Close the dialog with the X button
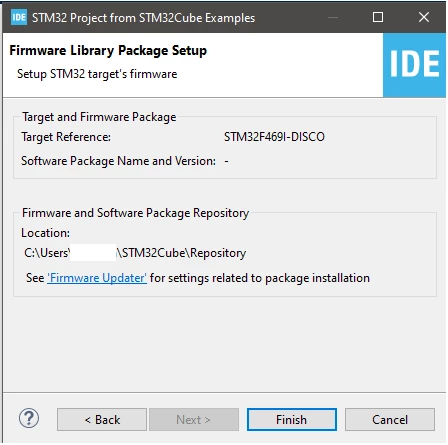The width and height of the screenshot is (448, 445). [424, 17]
